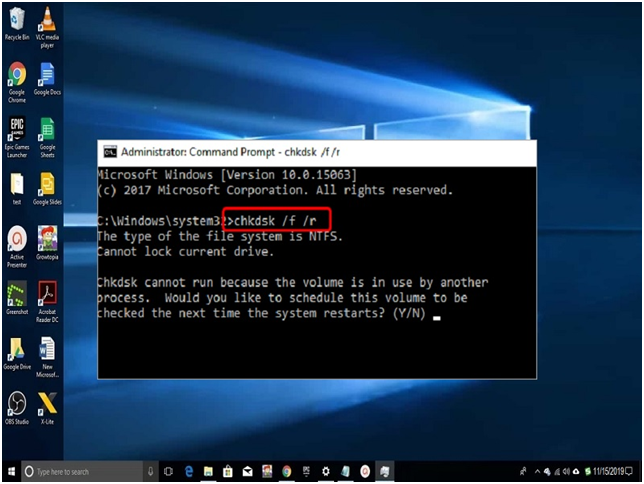This screenshot has height=484, width=644.
Task: Select the X-Lite desktop shortcut
Action: point(47,408)
